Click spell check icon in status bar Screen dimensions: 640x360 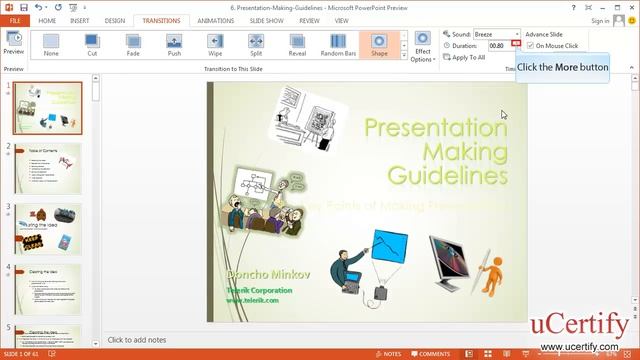click(x=52, y=354)
